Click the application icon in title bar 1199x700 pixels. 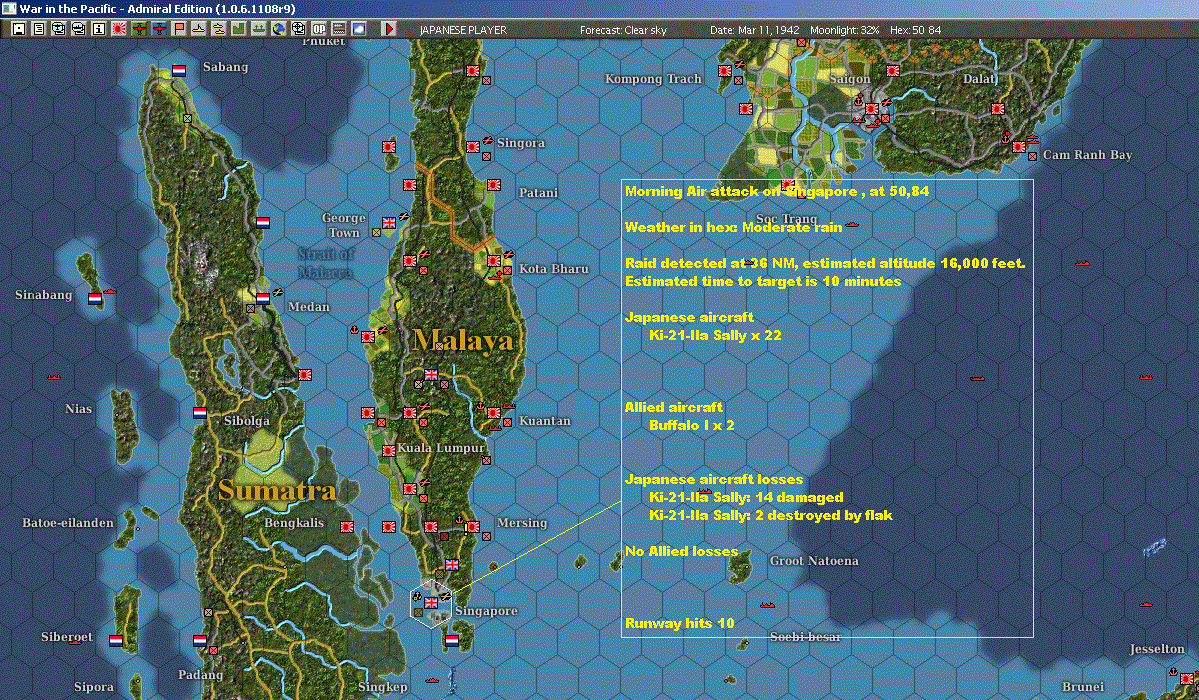pos(9,8)
